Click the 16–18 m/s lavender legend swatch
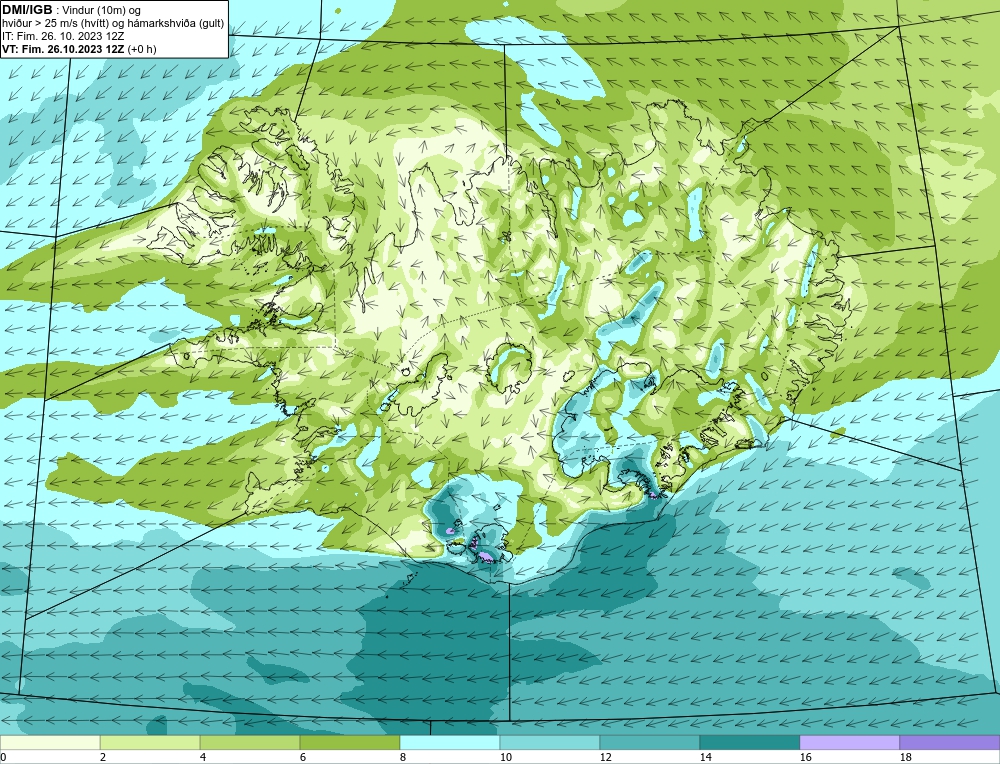The height and width of the screenshot is (764, 1000). pyautogui.click(x=849, y=742)
